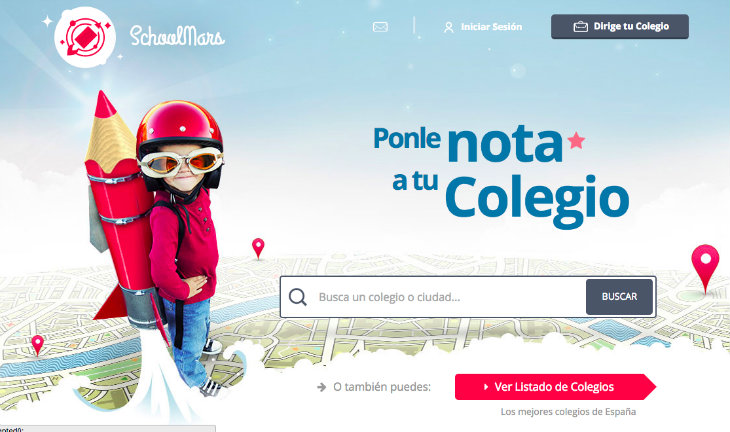The image size is (730, 432).
Task: Click the SchoolMars script wordmark
Action: click(177, 36)
